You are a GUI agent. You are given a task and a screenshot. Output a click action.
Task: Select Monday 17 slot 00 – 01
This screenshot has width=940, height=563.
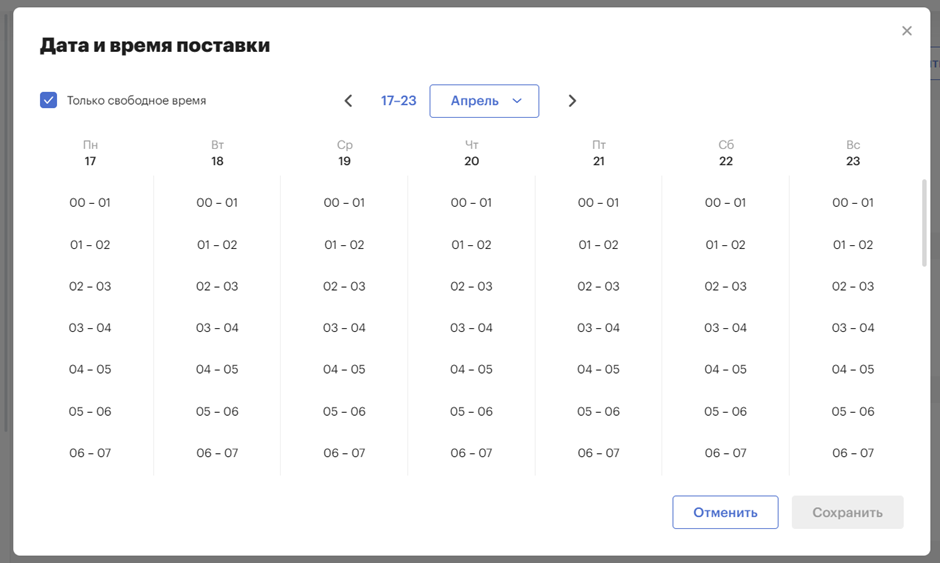point(90,203)
